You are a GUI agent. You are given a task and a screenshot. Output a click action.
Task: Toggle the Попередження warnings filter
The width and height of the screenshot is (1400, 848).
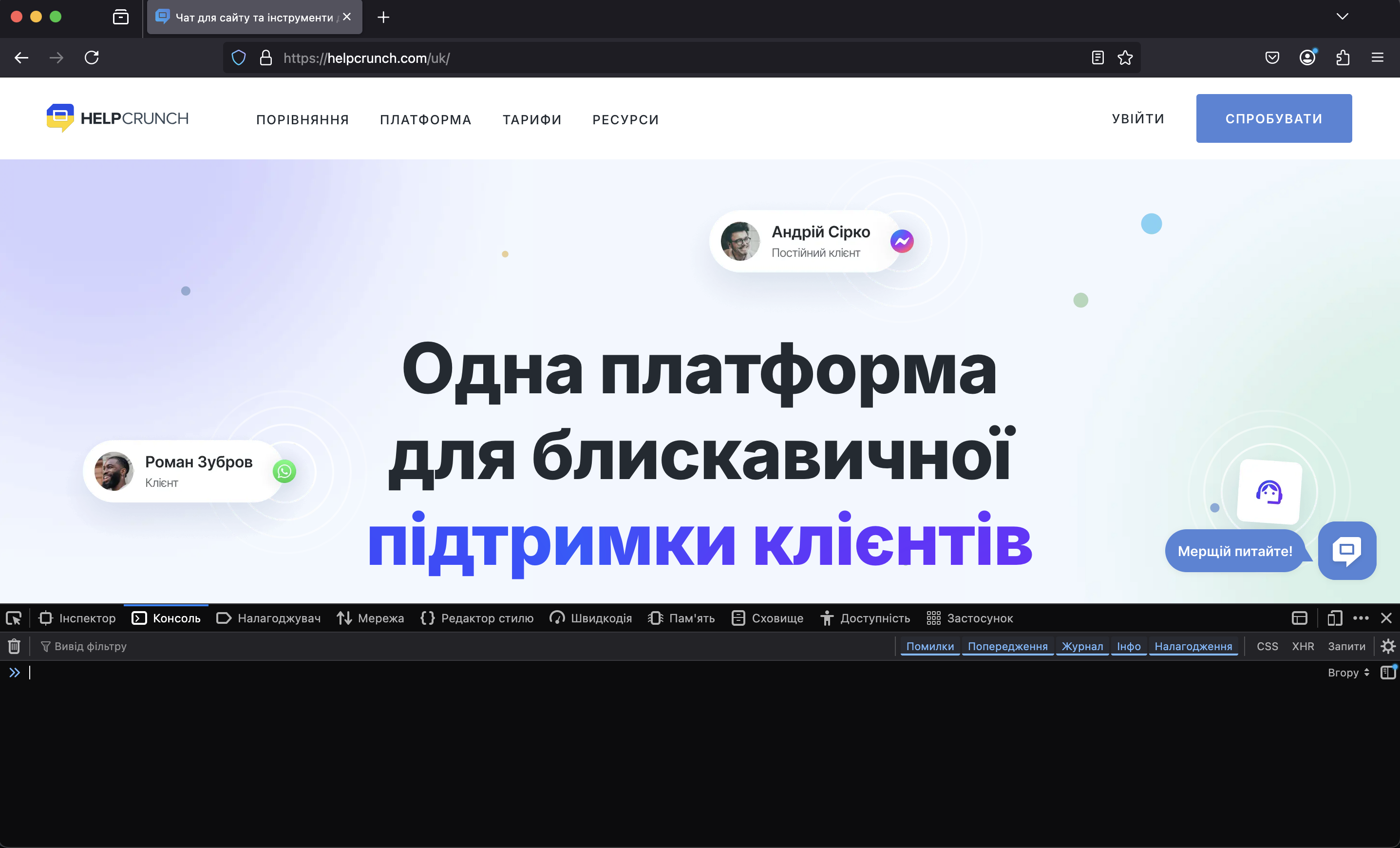[1007, 646]
